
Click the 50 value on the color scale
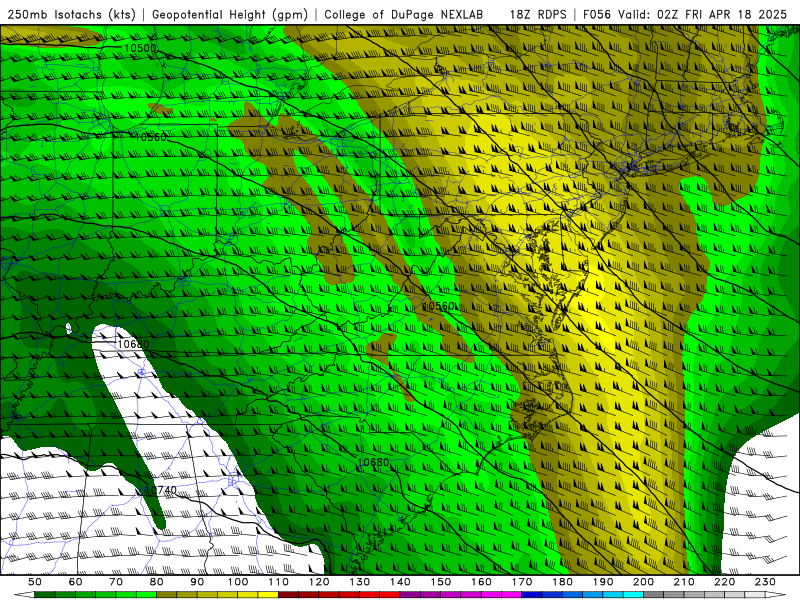coord(35,582)
